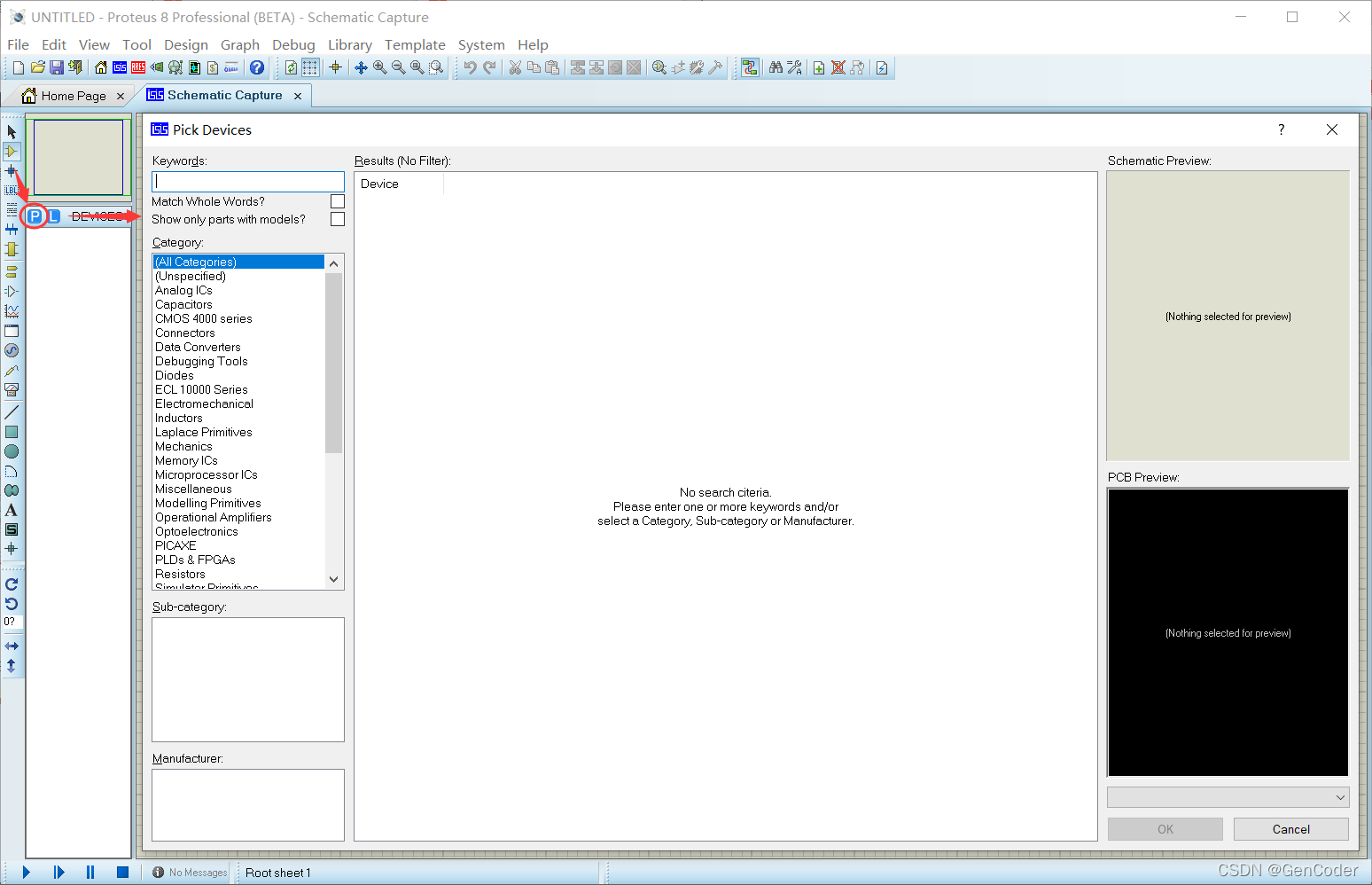Screen dimensions: 1372x885
Task: Check Show only parts with models
Action: pyautogui.click(x=338, y=219)
